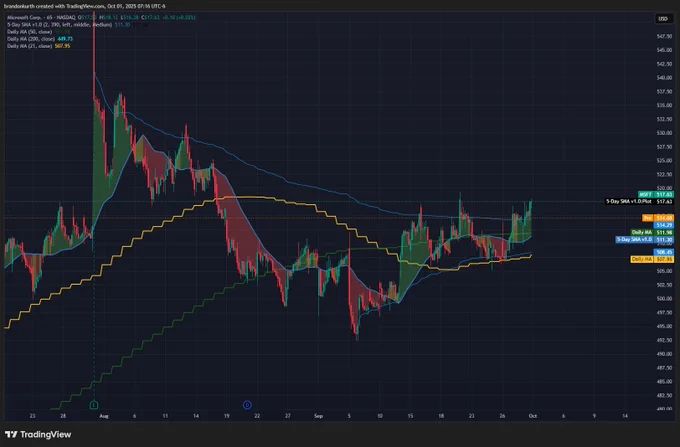Click the 449.73 Daily MA 200 value
Image resolution: width=680 pixels, height=447 pixels.
[x=65, y=39]
